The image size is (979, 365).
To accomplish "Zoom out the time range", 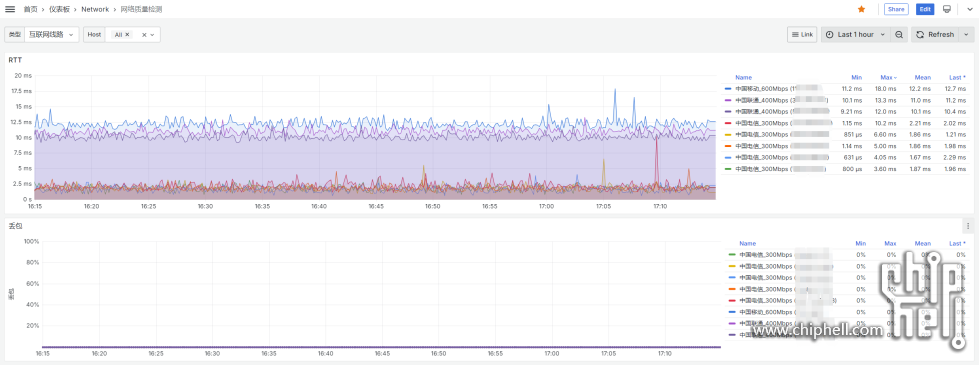I will pos(899,35).
